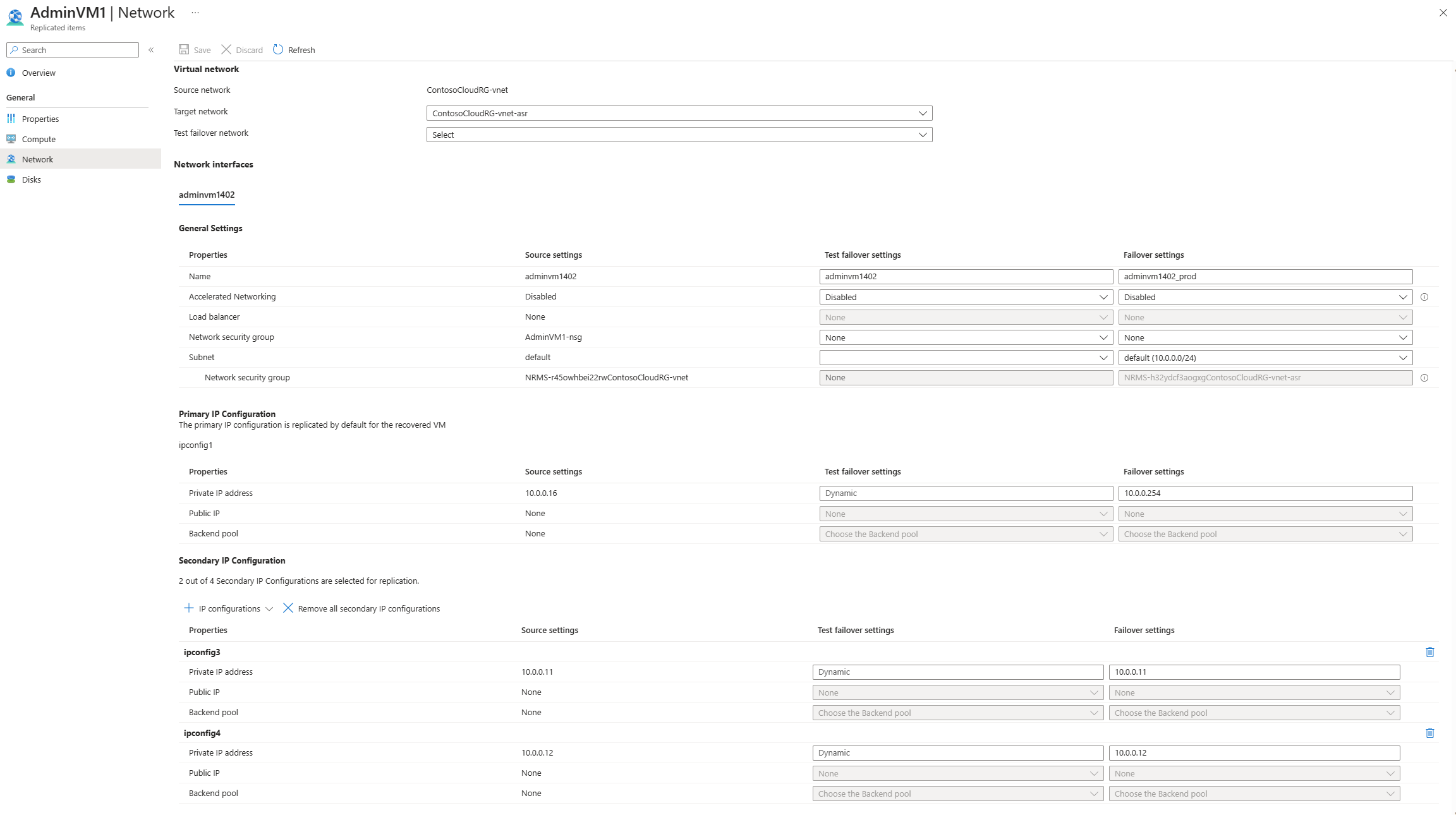Click the Refresh toolbar icon

[x=278, y=49]
